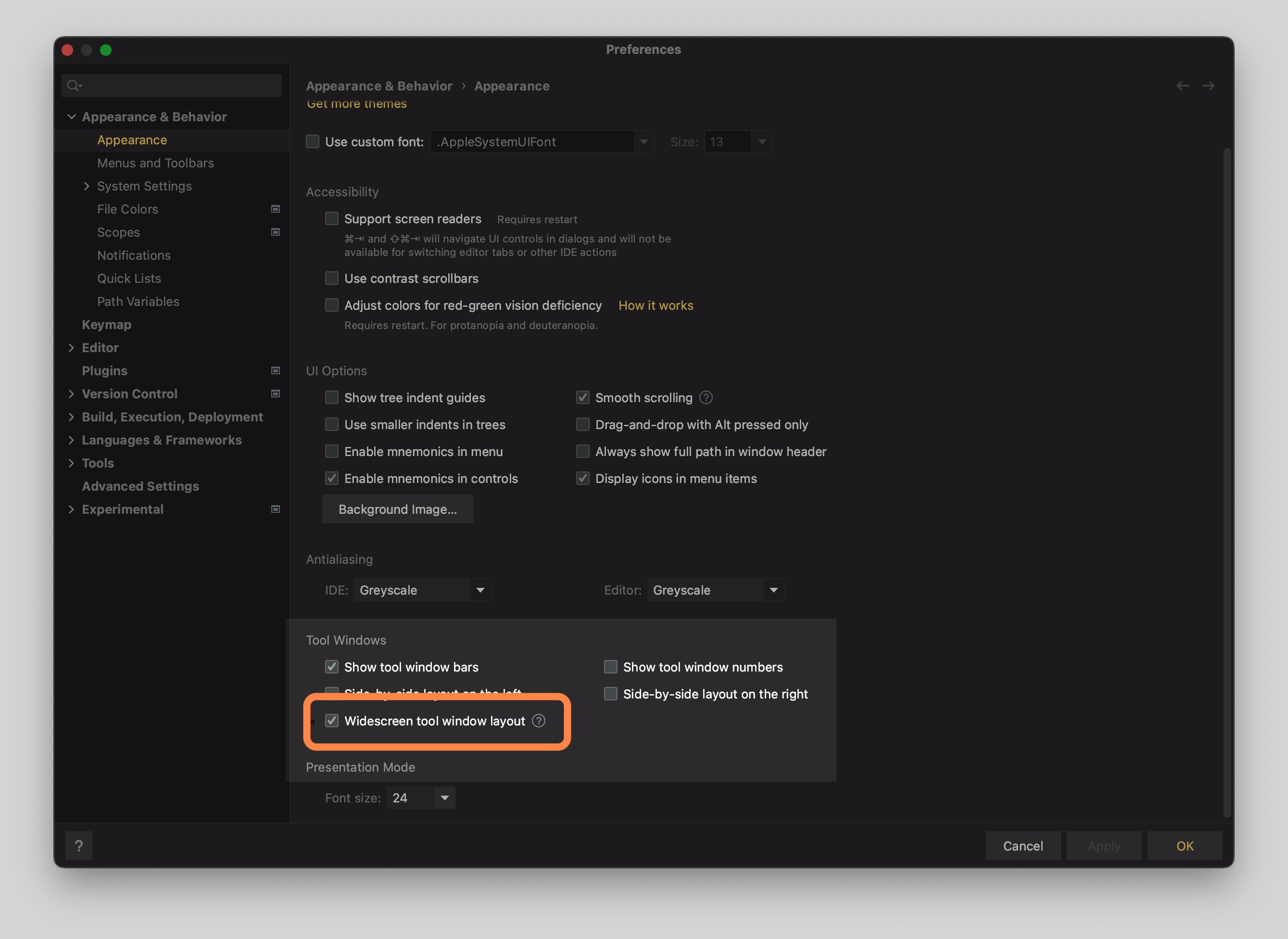Check Support screen readers
The height and width of the screenshot is (939, 1288).
332,218
